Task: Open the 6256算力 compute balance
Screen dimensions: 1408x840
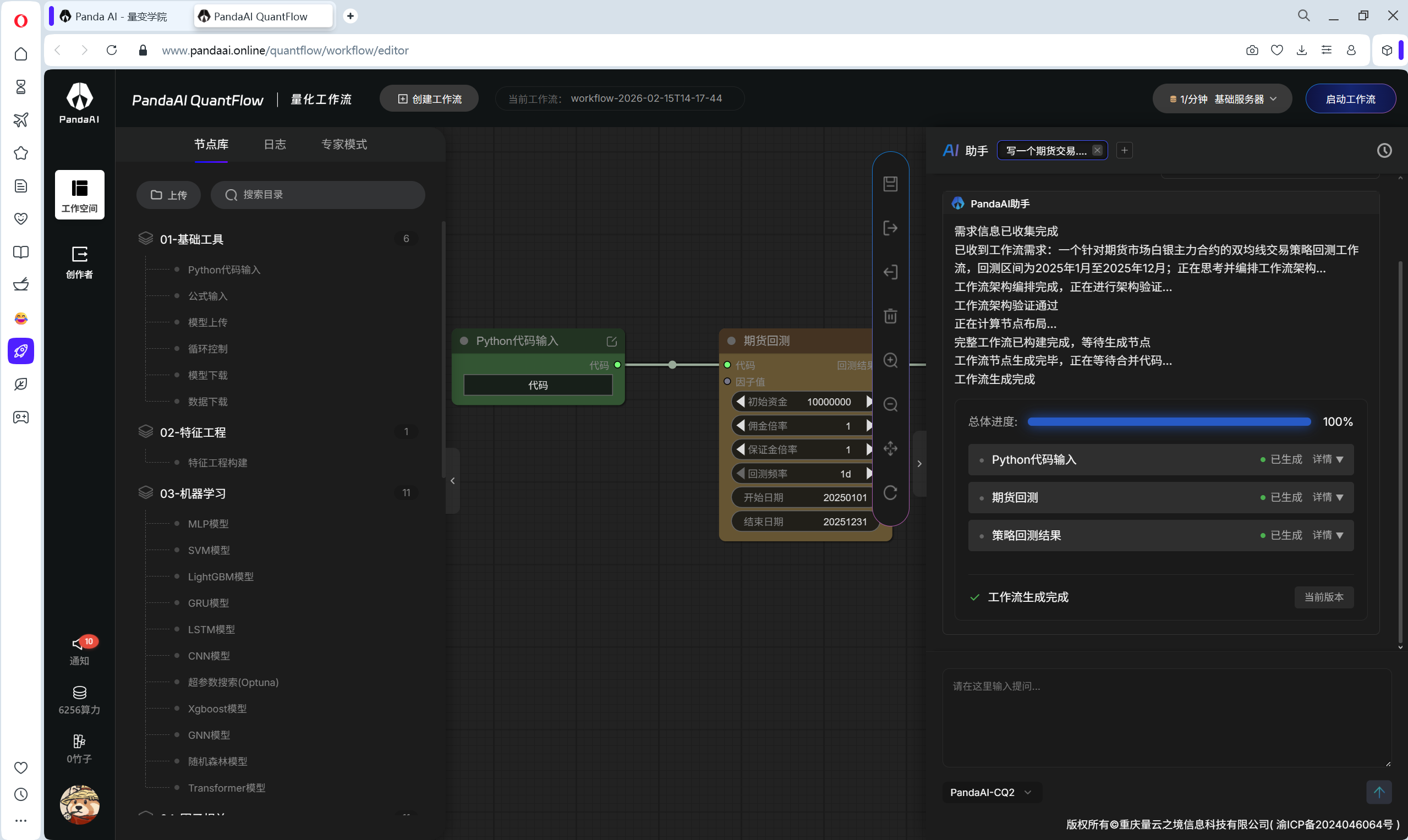Action: tap(79, 700)
